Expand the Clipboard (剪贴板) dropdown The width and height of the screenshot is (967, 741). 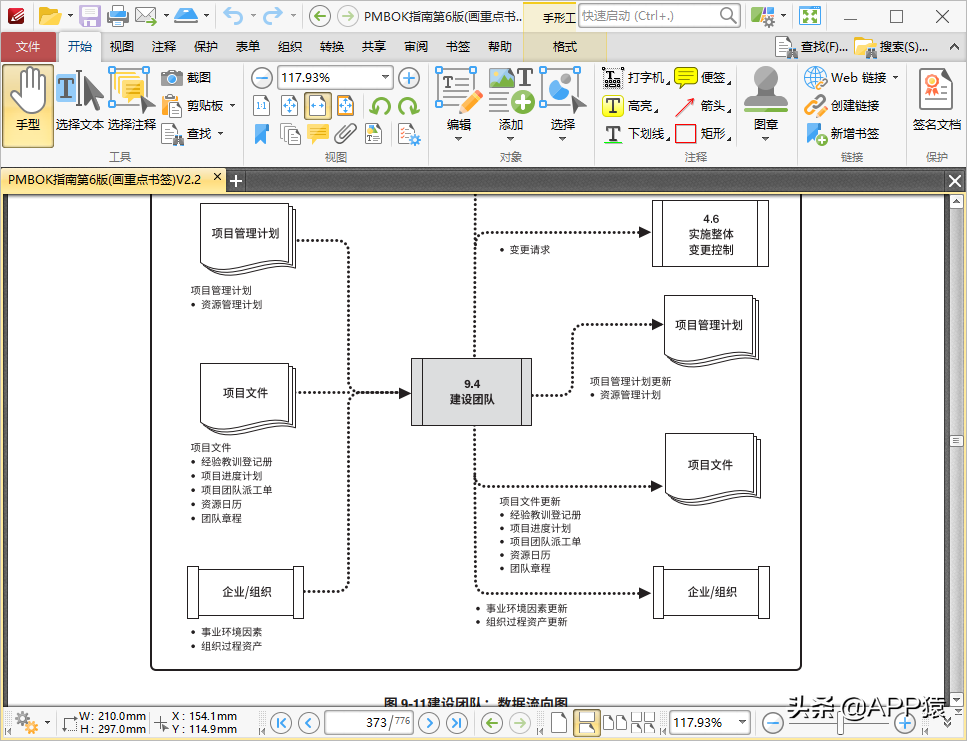tap(232, 105)
